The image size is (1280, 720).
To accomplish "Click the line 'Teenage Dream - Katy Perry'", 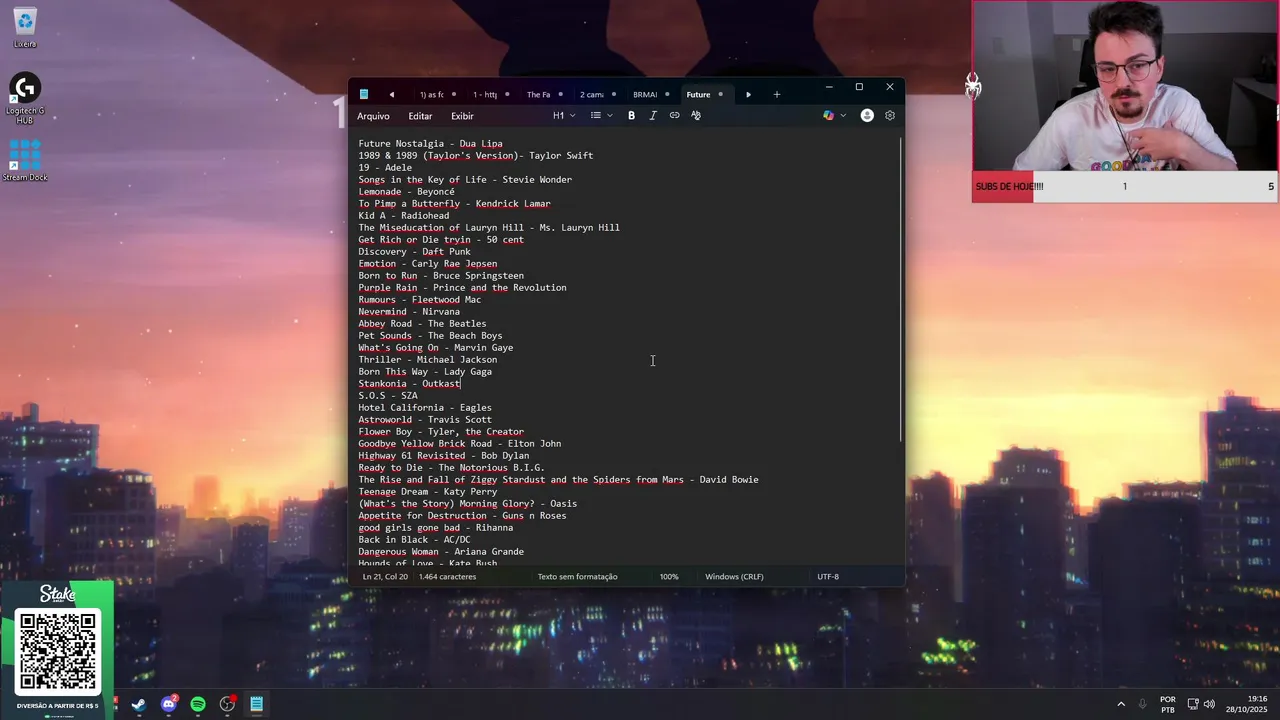I will [x=427, y=492].
